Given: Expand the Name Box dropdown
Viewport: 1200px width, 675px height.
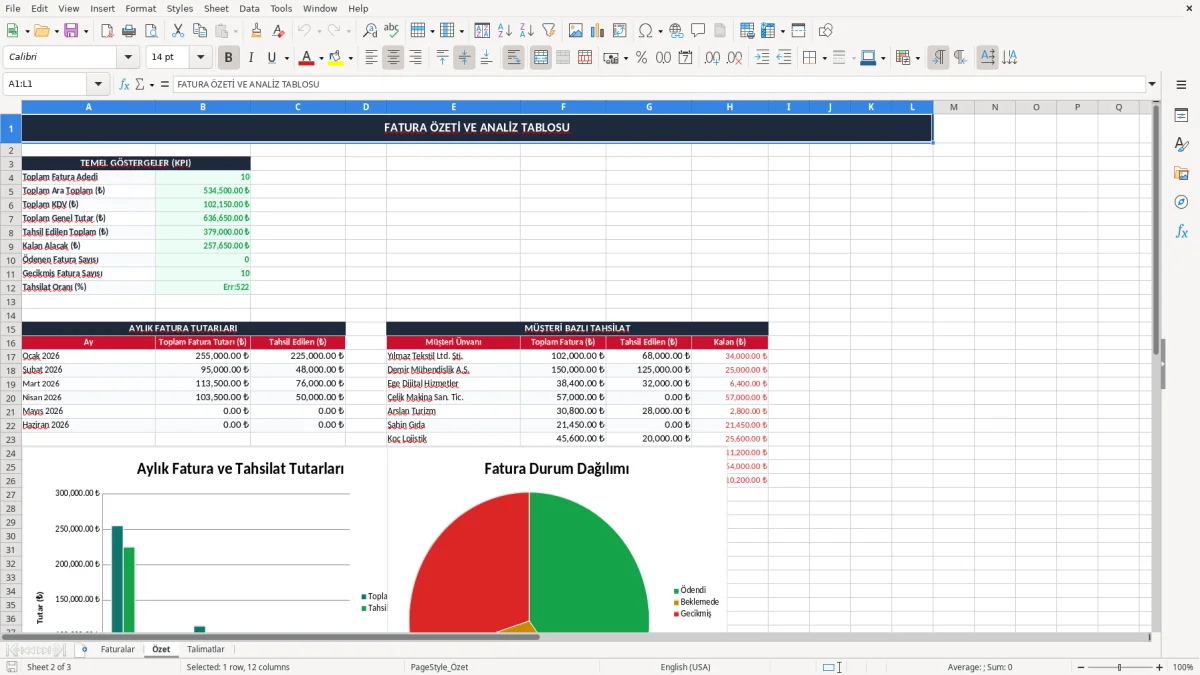Looking at the screenshot, I should [x=98, y=84].
